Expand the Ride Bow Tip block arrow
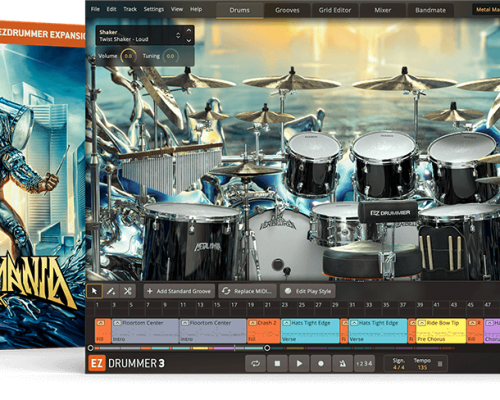This screenshot has width=500, height=400. pos(422,323)
